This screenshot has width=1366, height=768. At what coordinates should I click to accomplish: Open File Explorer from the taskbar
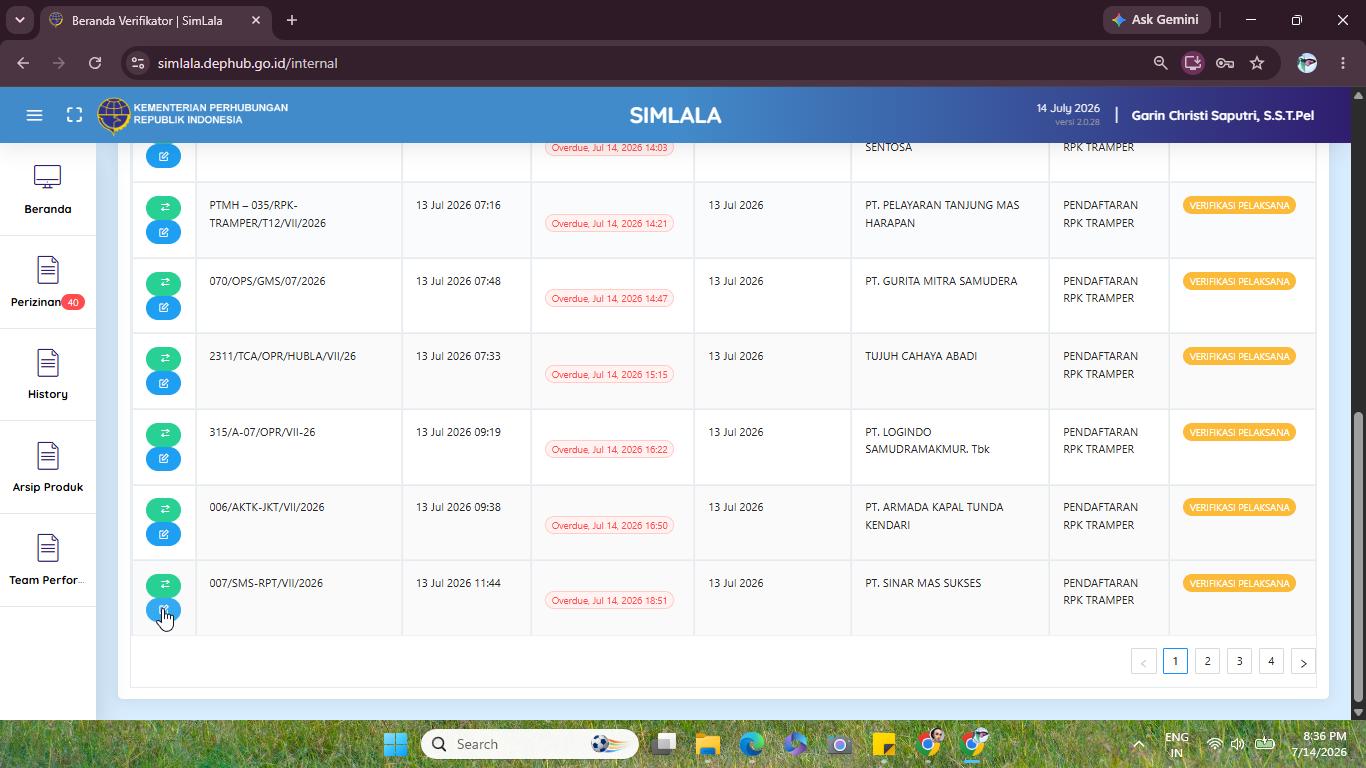point(708,744)
